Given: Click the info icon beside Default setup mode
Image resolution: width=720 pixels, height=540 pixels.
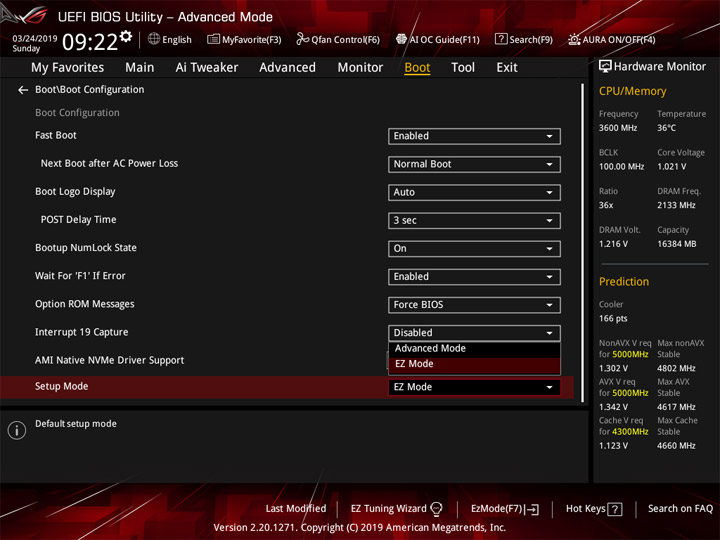Looking at the screenshot, I should pos(17,430).
